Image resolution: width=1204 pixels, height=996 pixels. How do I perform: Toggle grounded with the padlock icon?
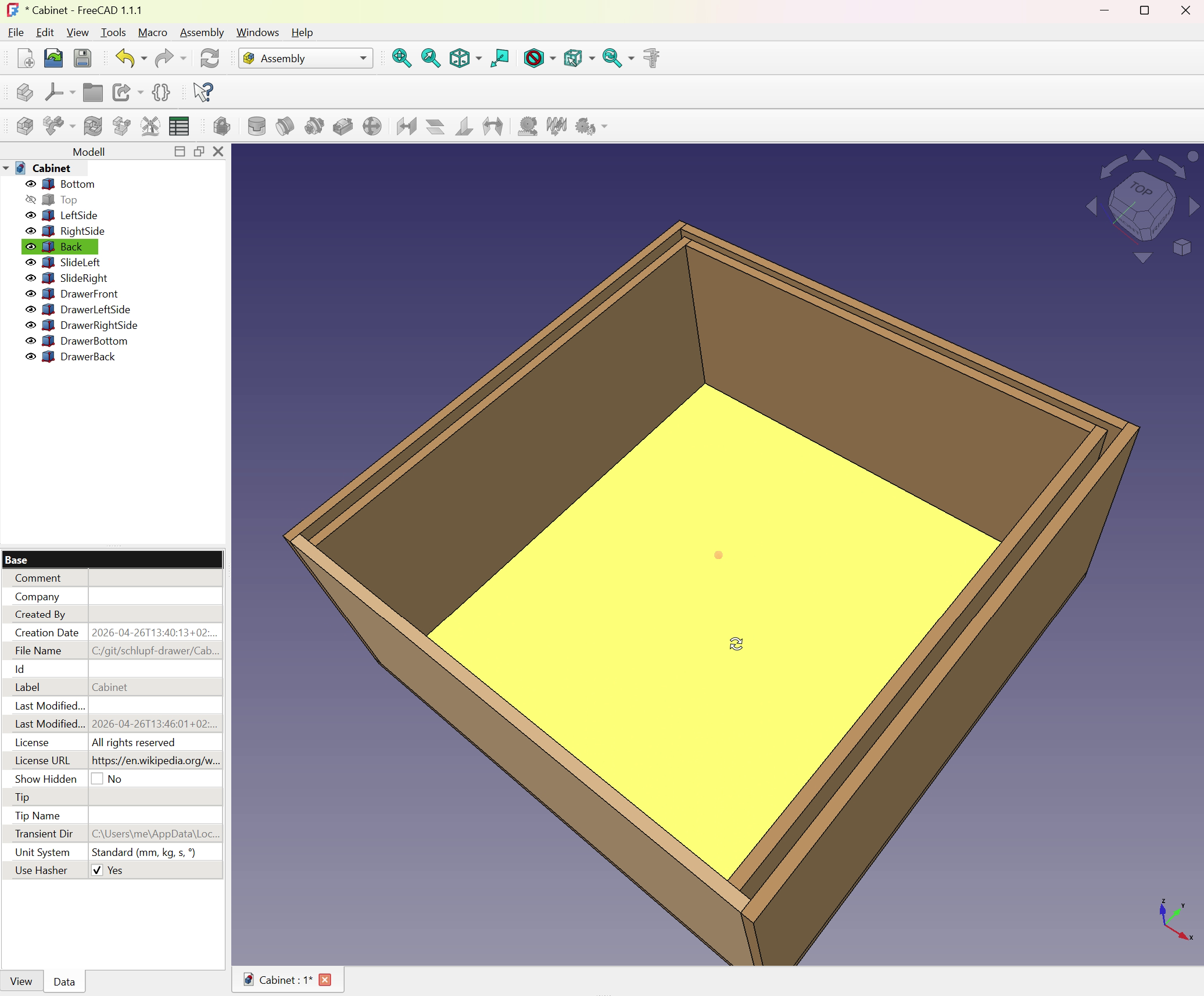221,126
